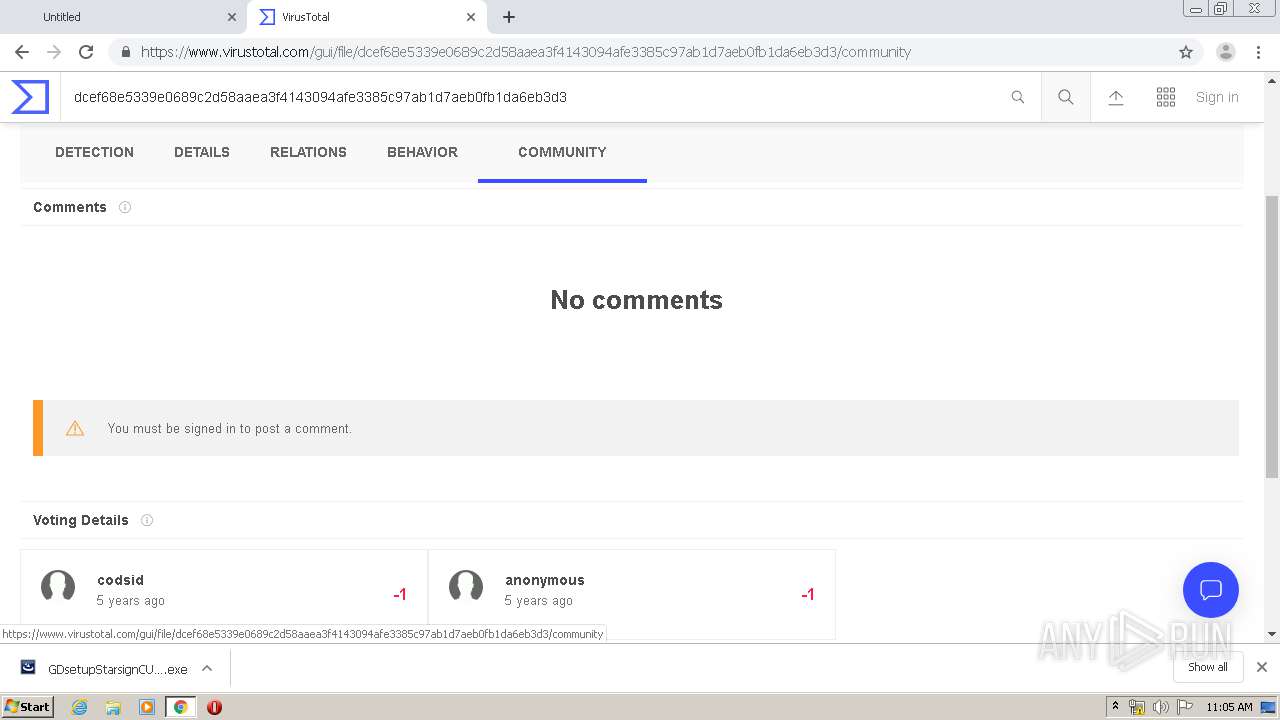Close the VirusTotal tab
The width and height of the screenshot is (1280, 720).
[470, 17]
